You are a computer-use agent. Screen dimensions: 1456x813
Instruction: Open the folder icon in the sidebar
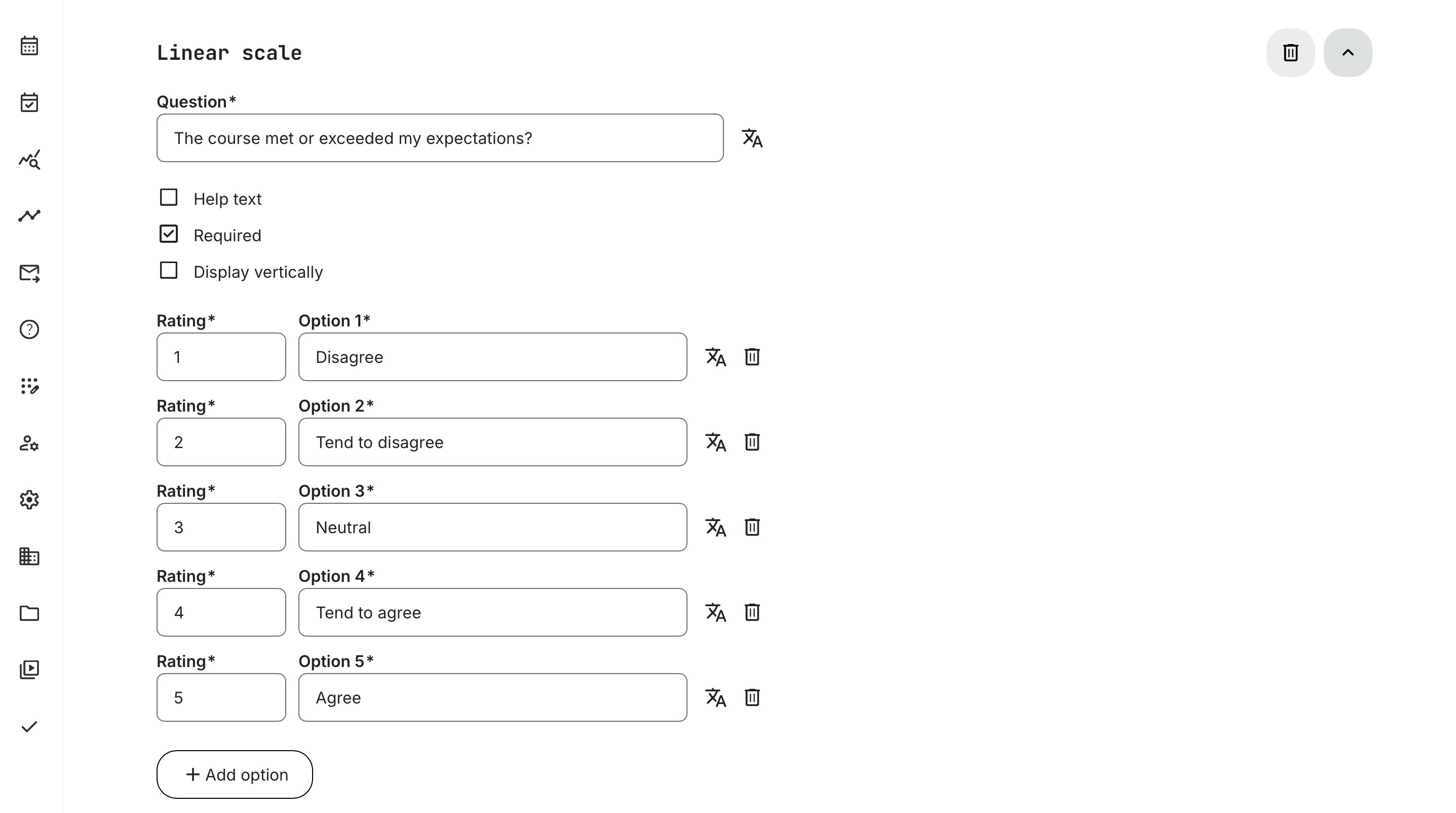[29, 613]
